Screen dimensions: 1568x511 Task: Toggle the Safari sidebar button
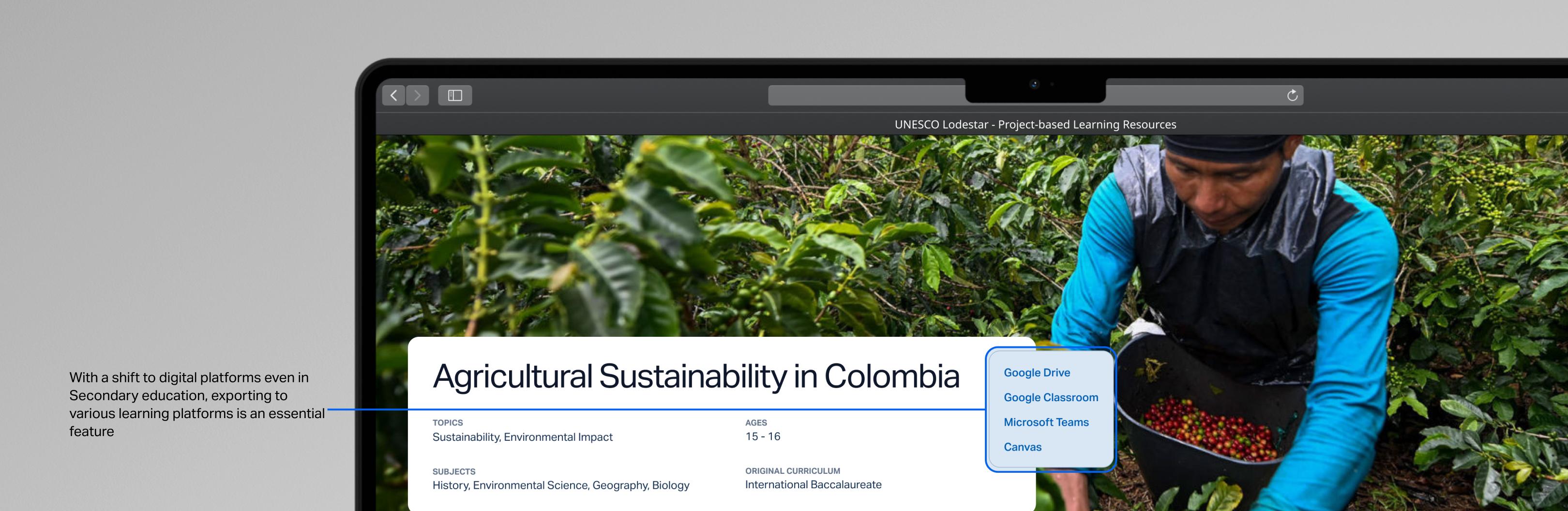[x=455, y=95]
